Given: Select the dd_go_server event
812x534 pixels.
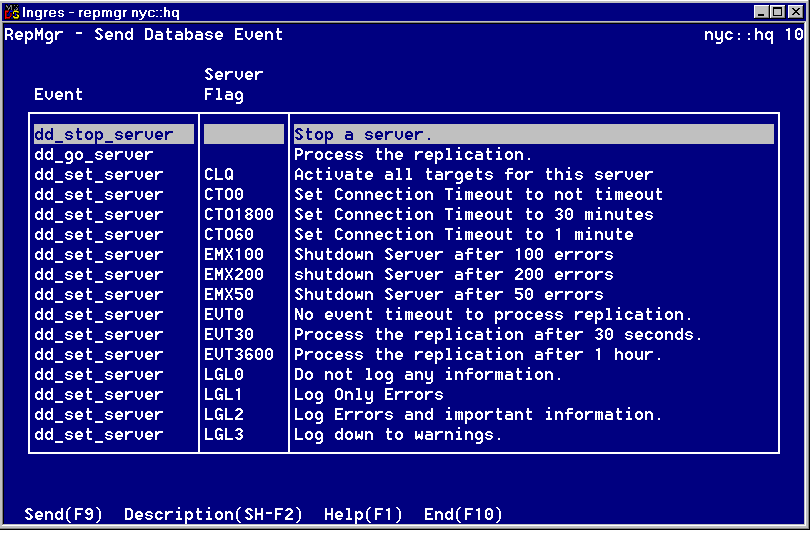Looking at the screenshot, I should [x=93, y=155].
